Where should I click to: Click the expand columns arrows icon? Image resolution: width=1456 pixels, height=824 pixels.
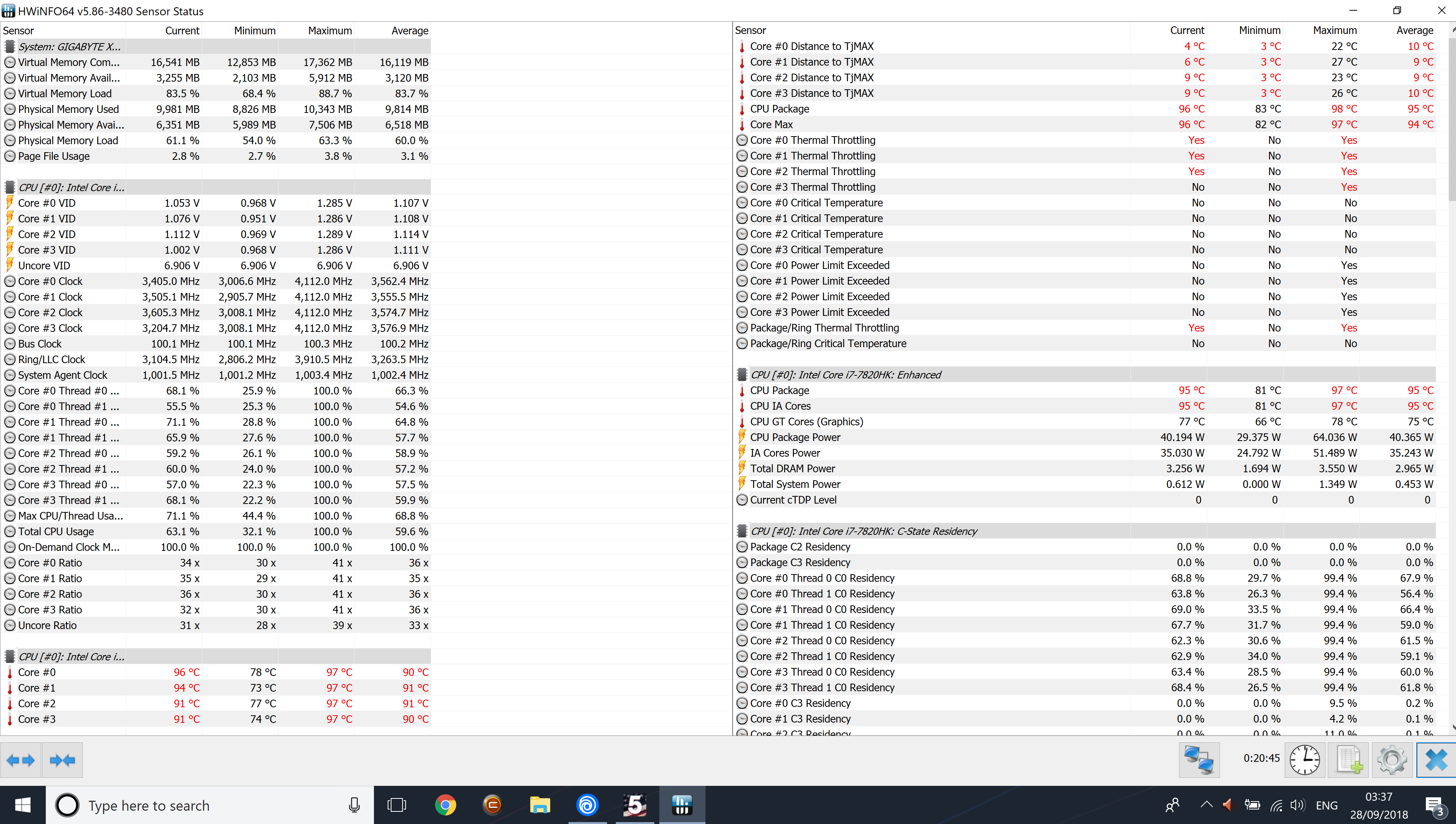21,760
